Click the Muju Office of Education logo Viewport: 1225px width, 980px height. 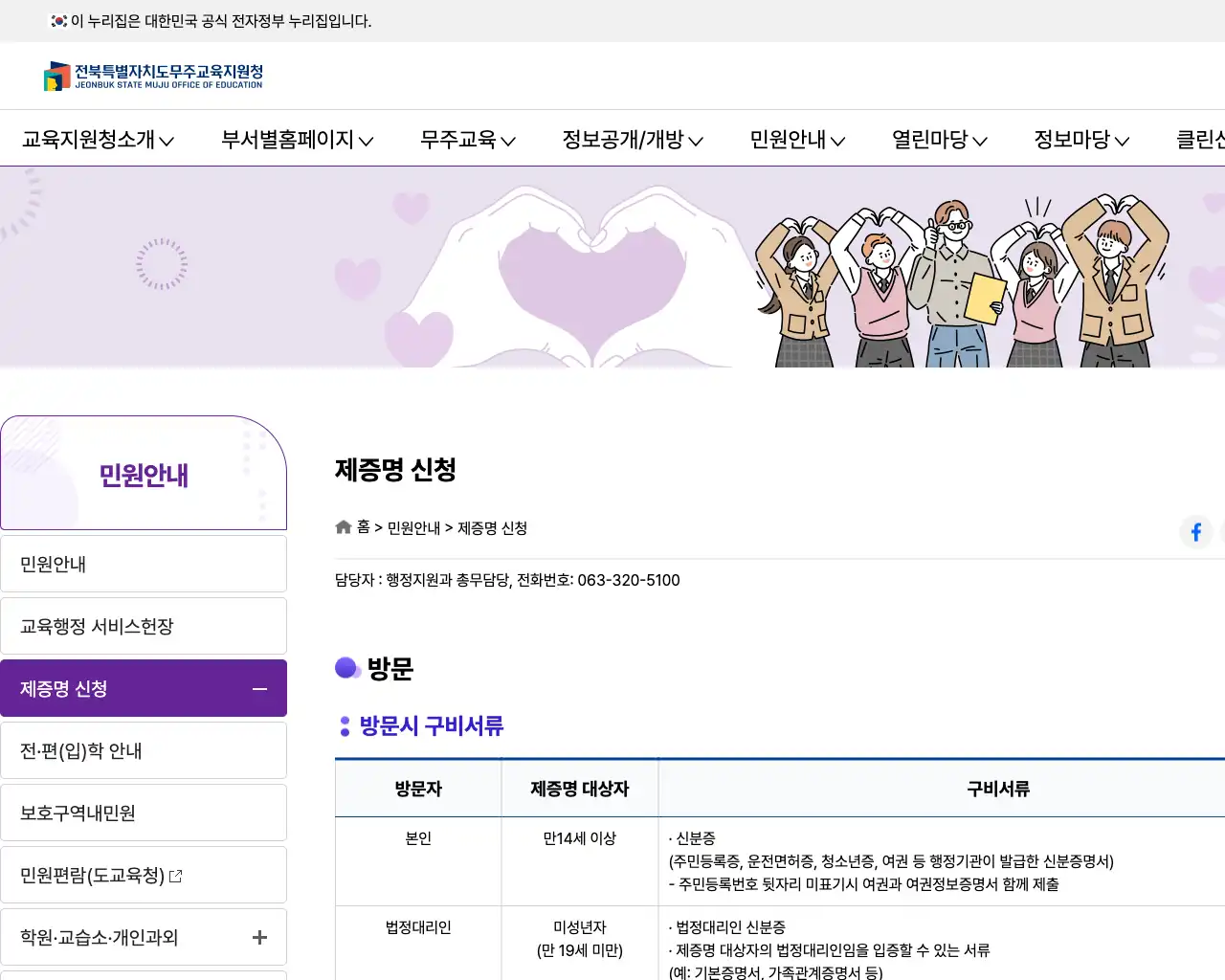pos(153,77)
